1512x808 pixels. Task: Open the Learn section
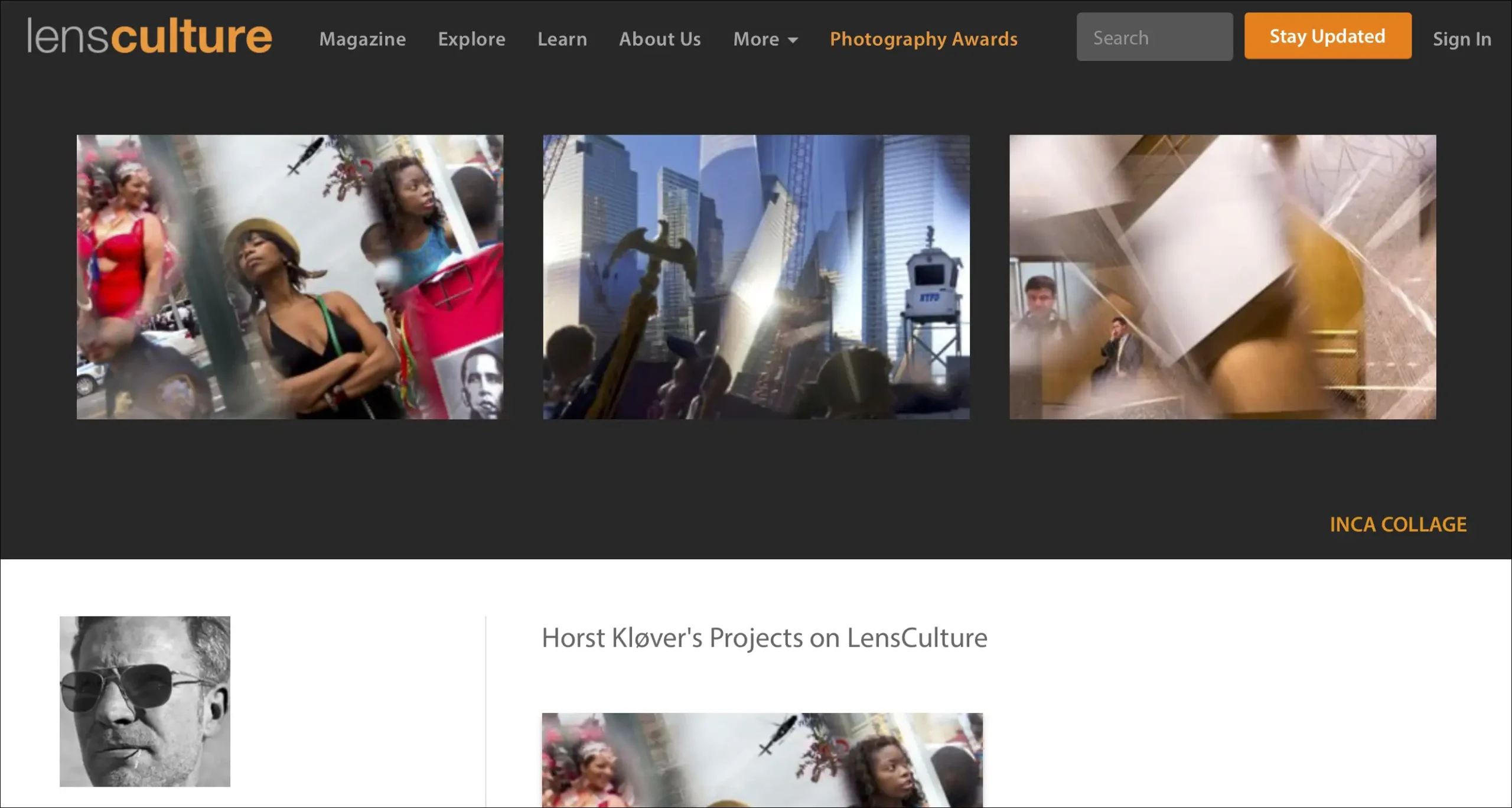click(x=562, y=39)
